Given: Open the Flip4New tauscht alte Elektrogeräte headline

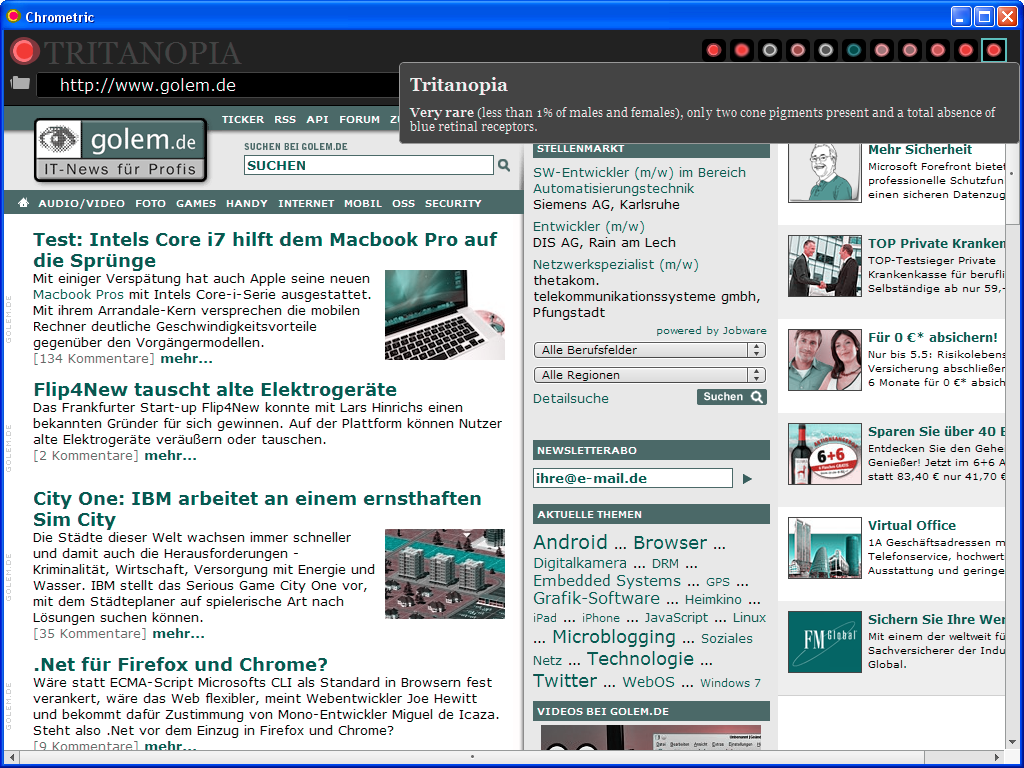Looking at the screenshot, I should pos(215,390).
